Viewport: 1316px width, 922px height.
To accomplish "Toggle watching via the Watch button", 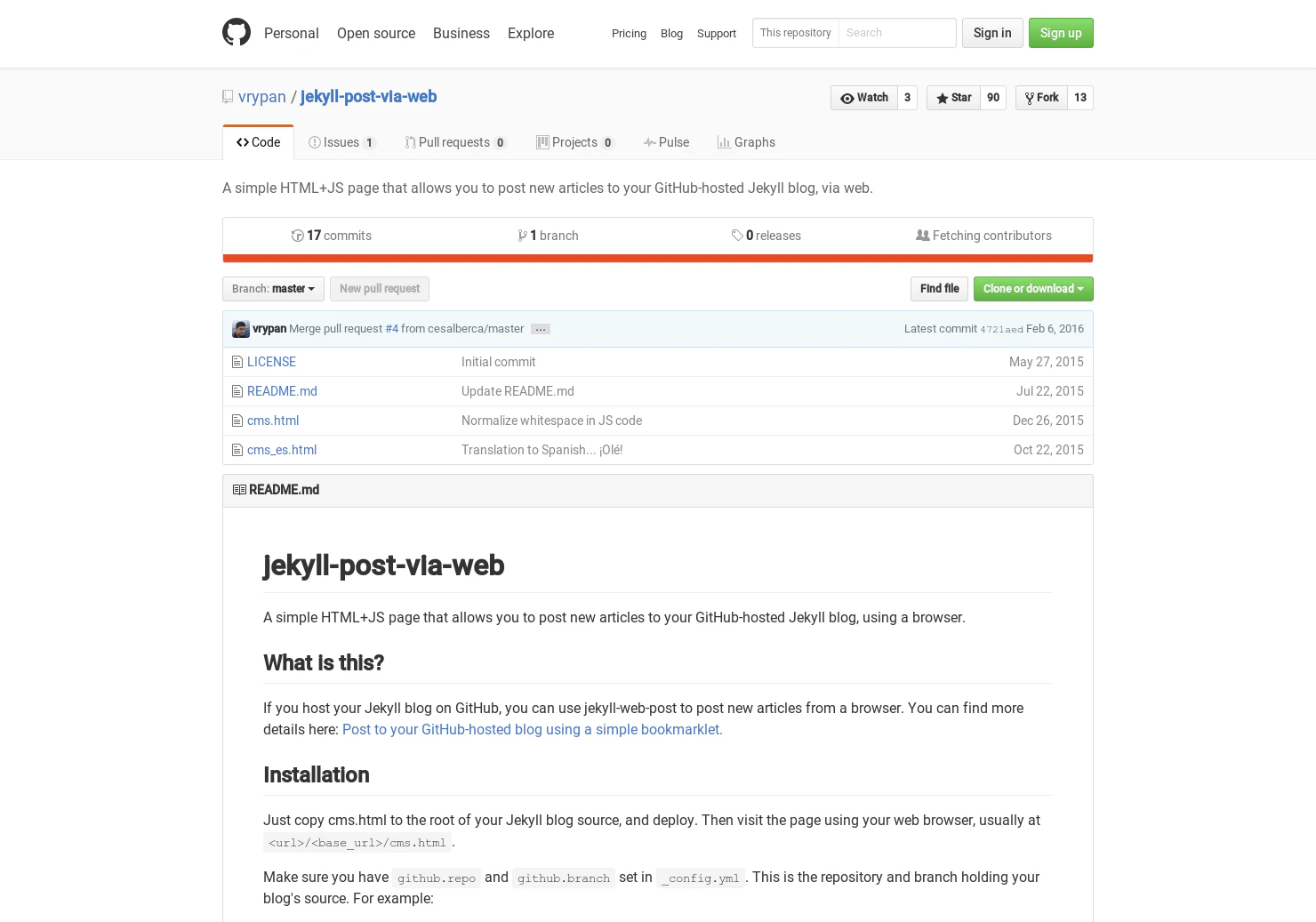I will 864,98.
